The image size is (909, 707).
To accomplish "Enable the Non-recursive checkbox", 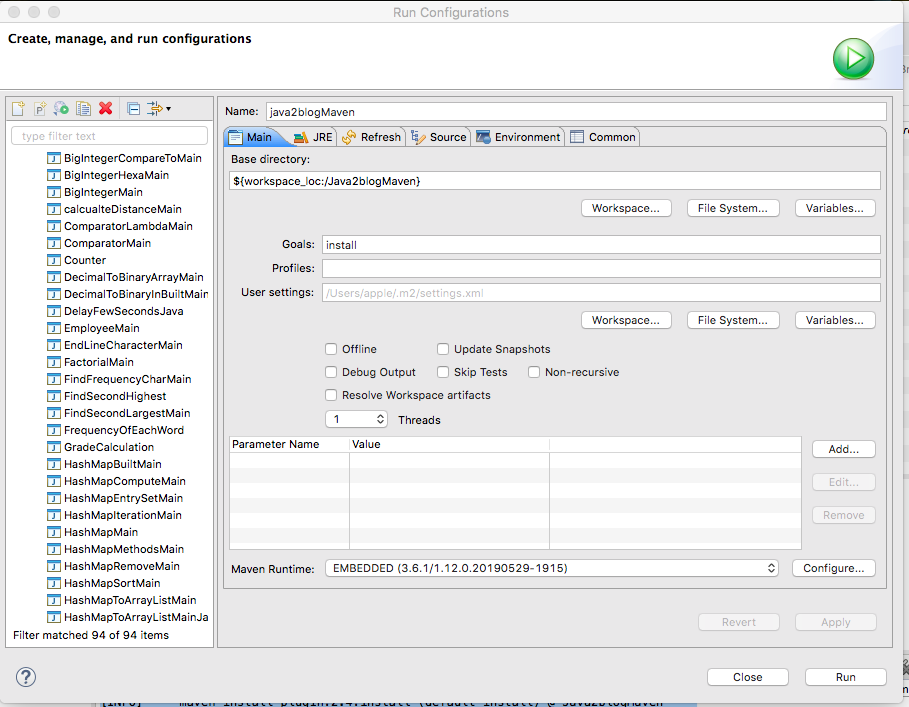I will [x=534, y=372].
